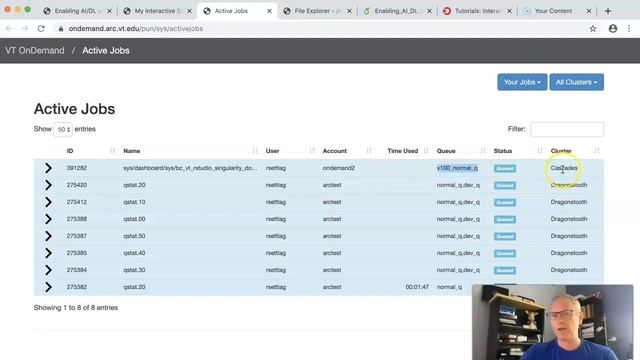640x360 pixels.
Task: Click the Queued status badge for job 275388
Action: 504,219
